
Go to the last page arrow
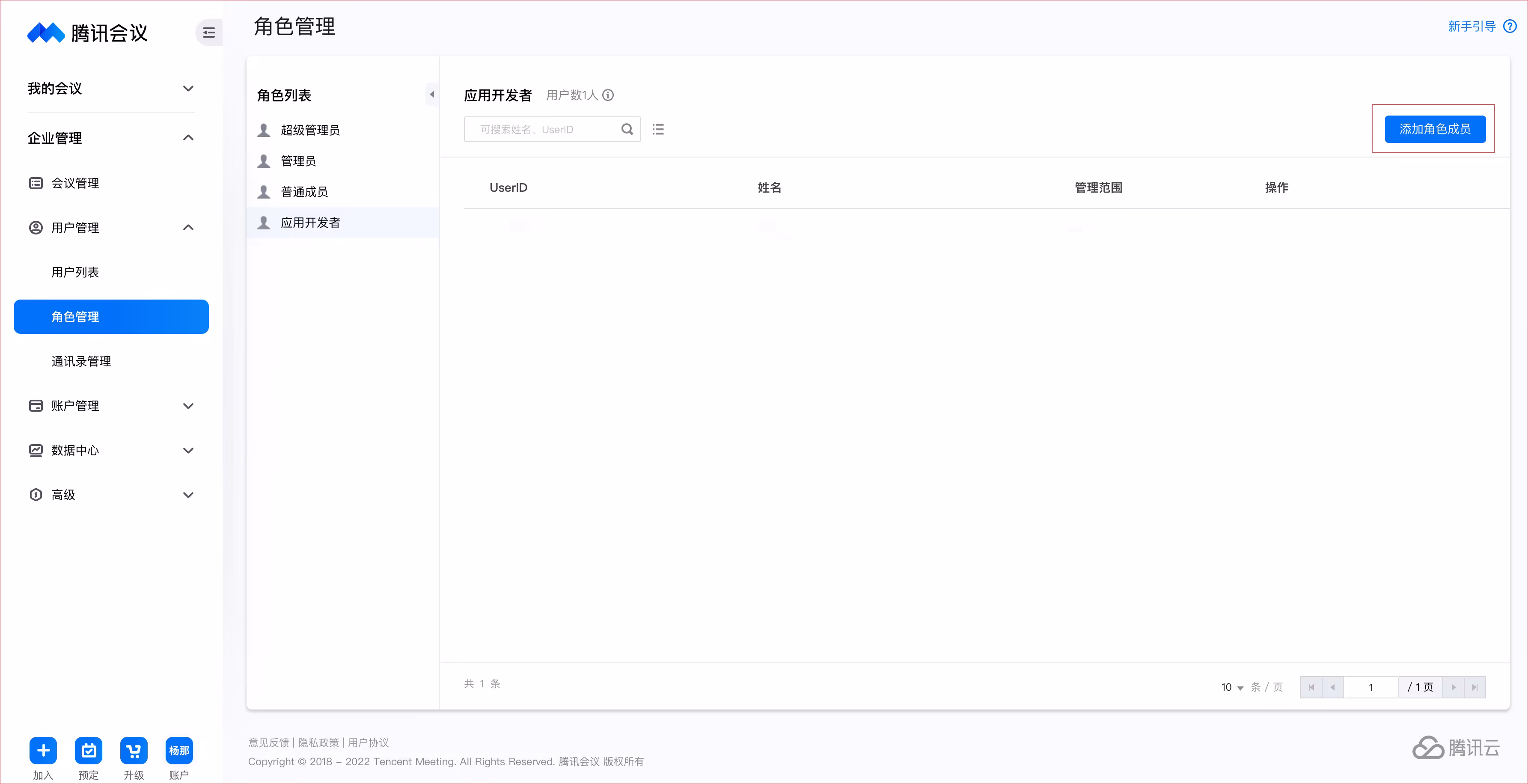click(x=1474, y=687)
